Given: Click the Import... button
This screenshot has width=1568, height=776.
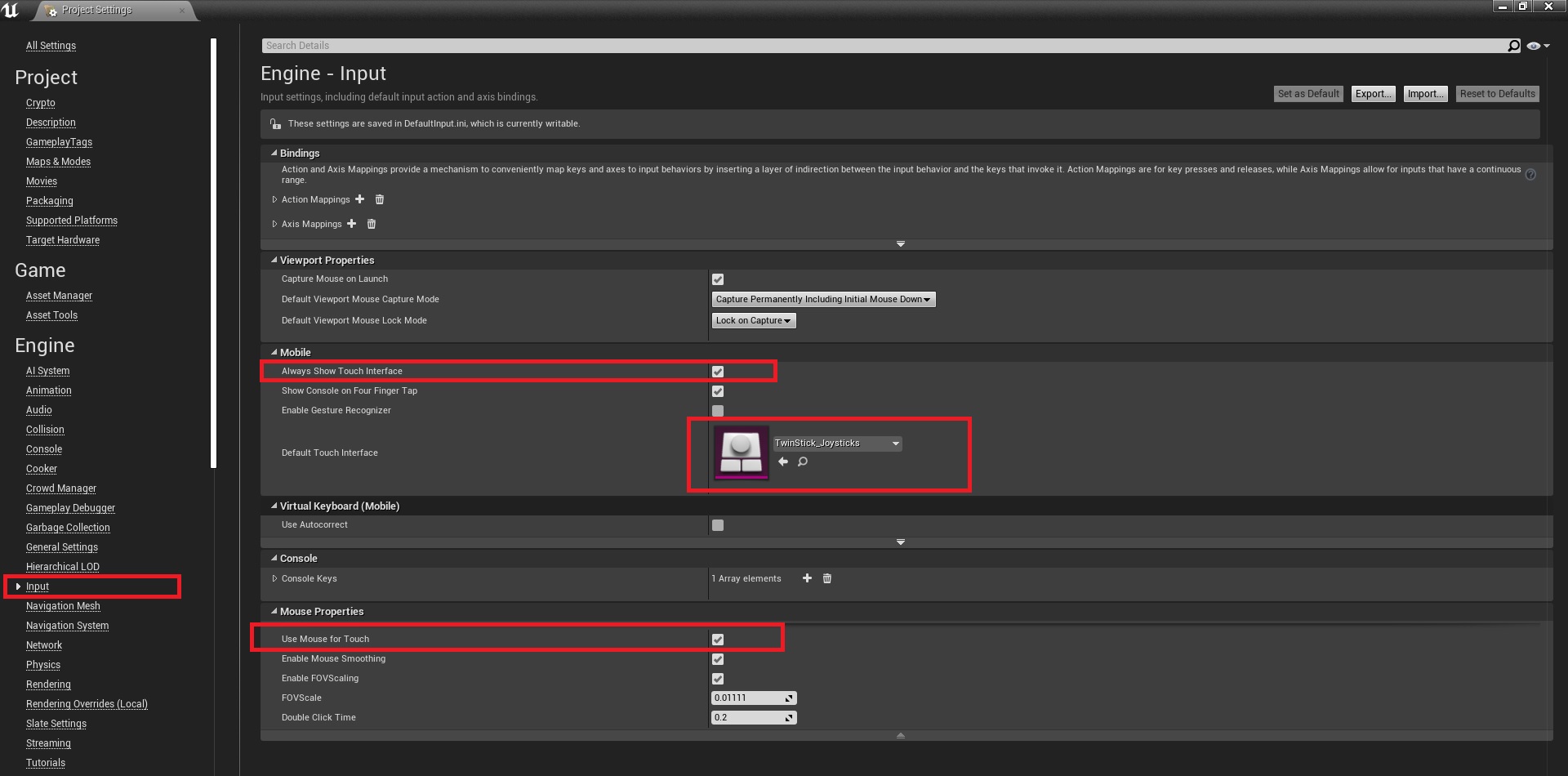Looking at the screenshot, I should point(1425,94).
